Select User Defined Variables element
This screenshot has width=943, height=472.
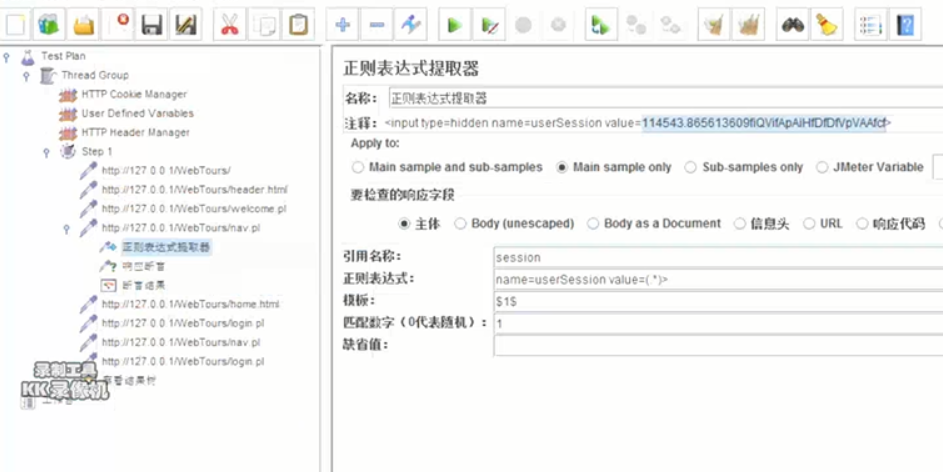tap(138, 114)
